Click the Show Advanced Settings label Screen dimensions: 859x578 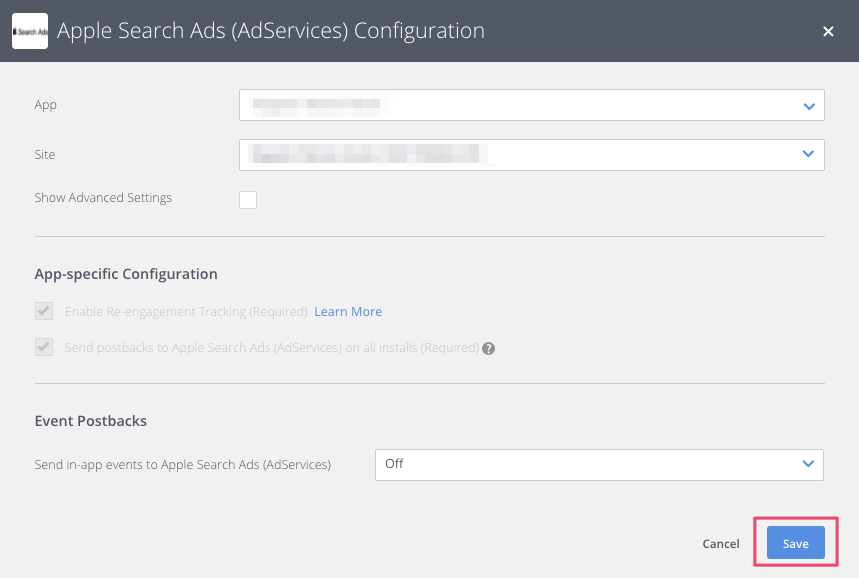(103, 198)
